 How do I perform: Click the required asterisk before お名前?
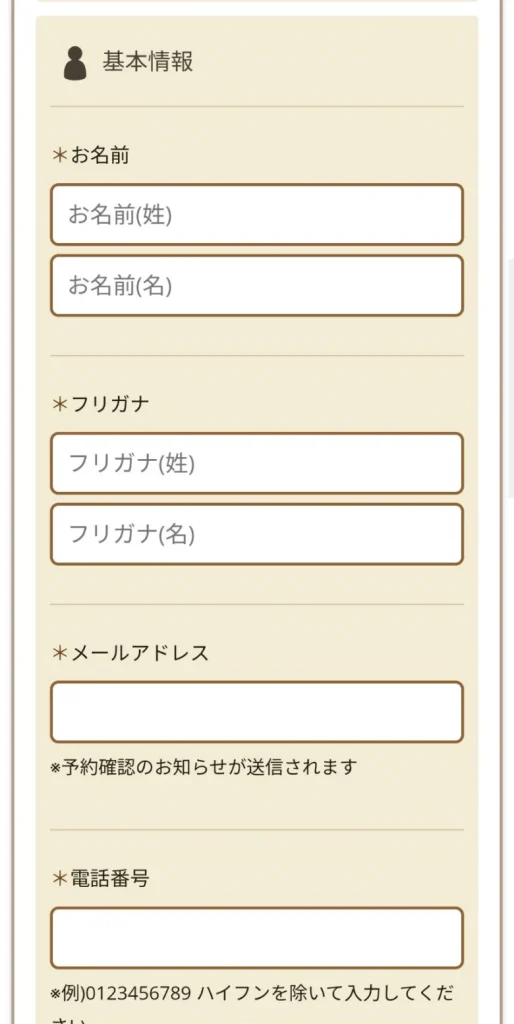tap(59, 156)
